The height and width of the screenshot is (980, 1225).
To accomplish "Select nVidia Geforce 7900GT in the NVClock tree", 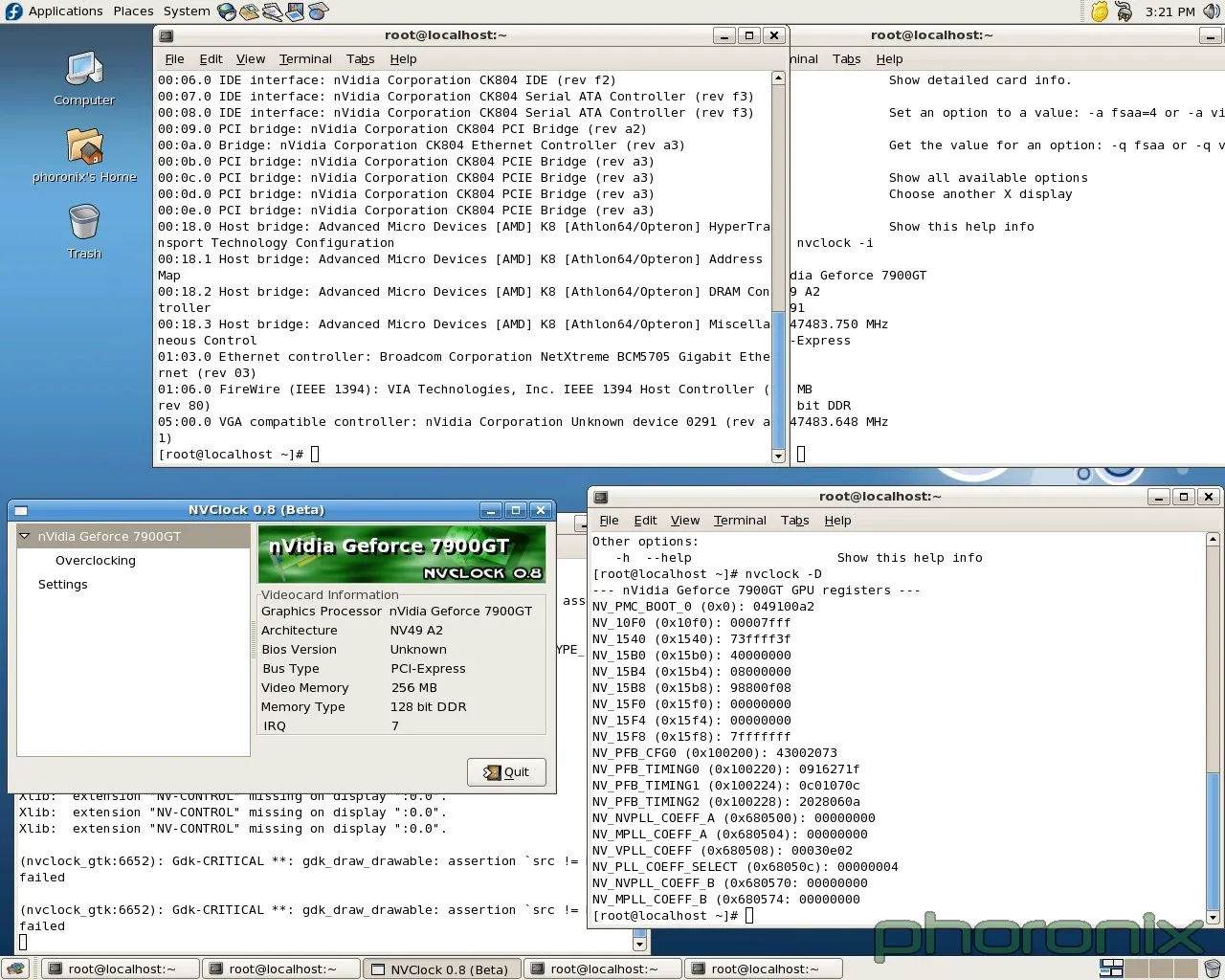I will (109, 537).
